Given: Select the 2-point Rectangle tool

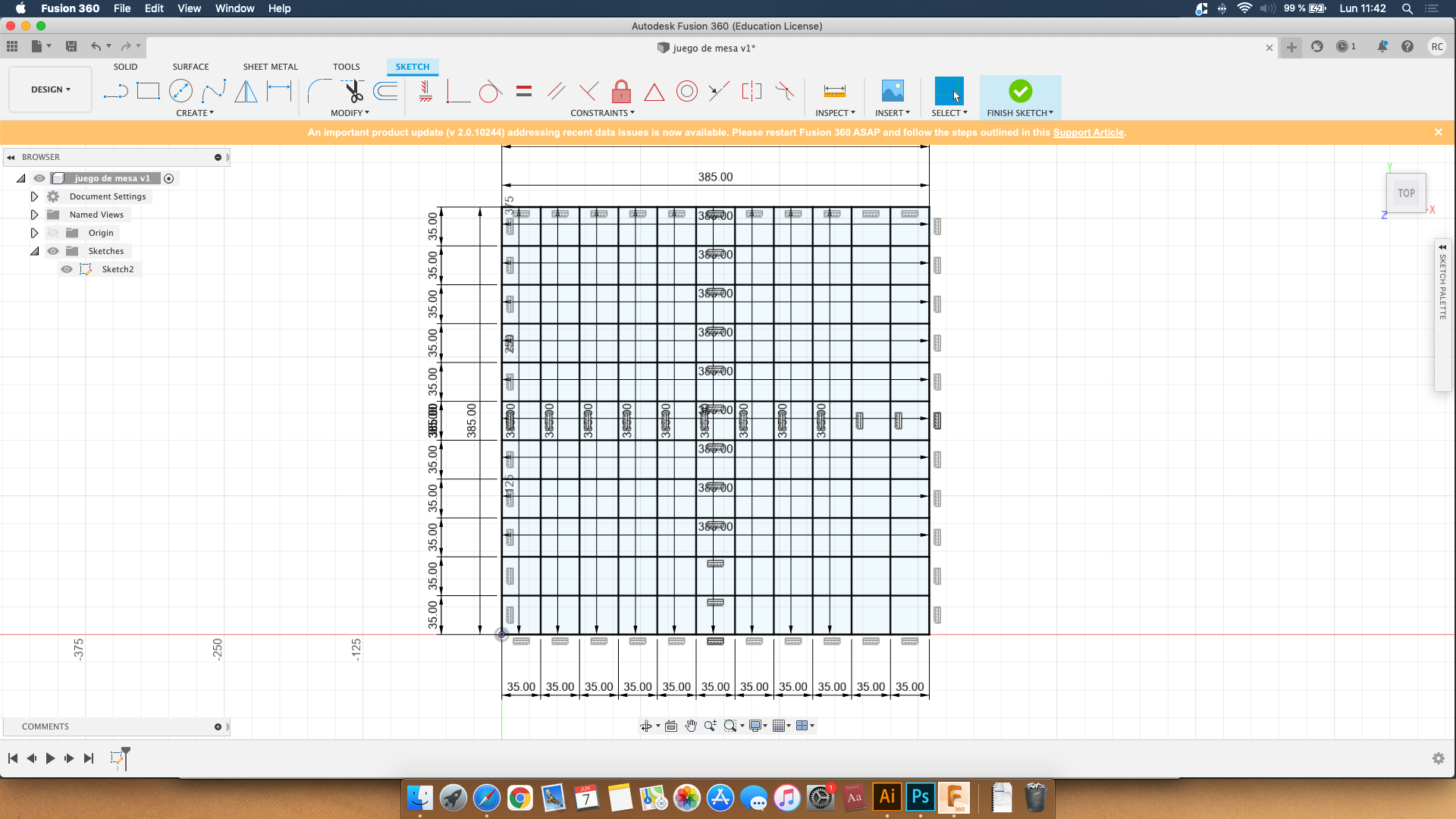Looking at the screenshot, I should [148, 92].
